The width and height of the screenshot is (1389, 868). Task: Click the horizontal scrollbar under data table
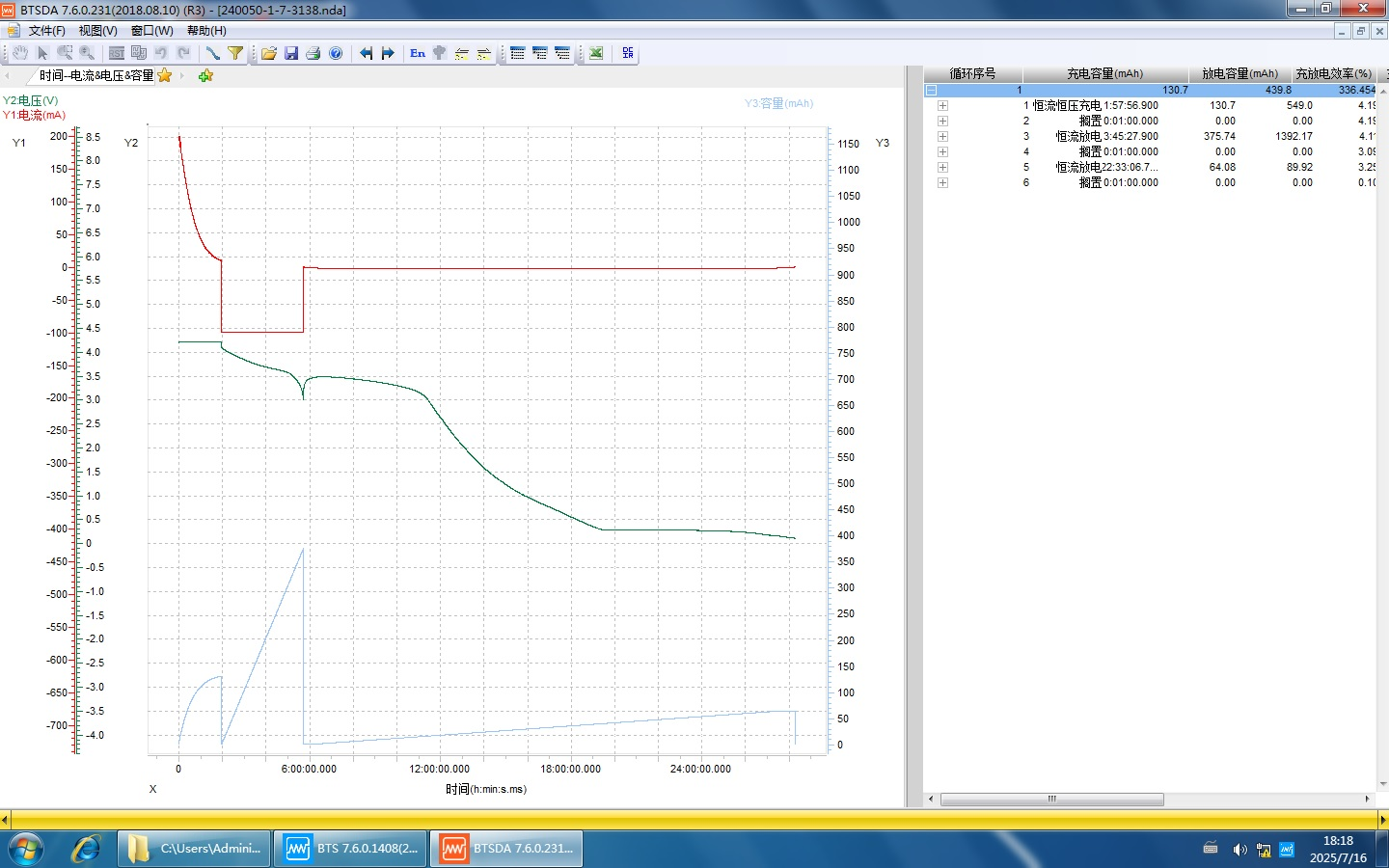pyautogui.click(x=1051, y=799)
